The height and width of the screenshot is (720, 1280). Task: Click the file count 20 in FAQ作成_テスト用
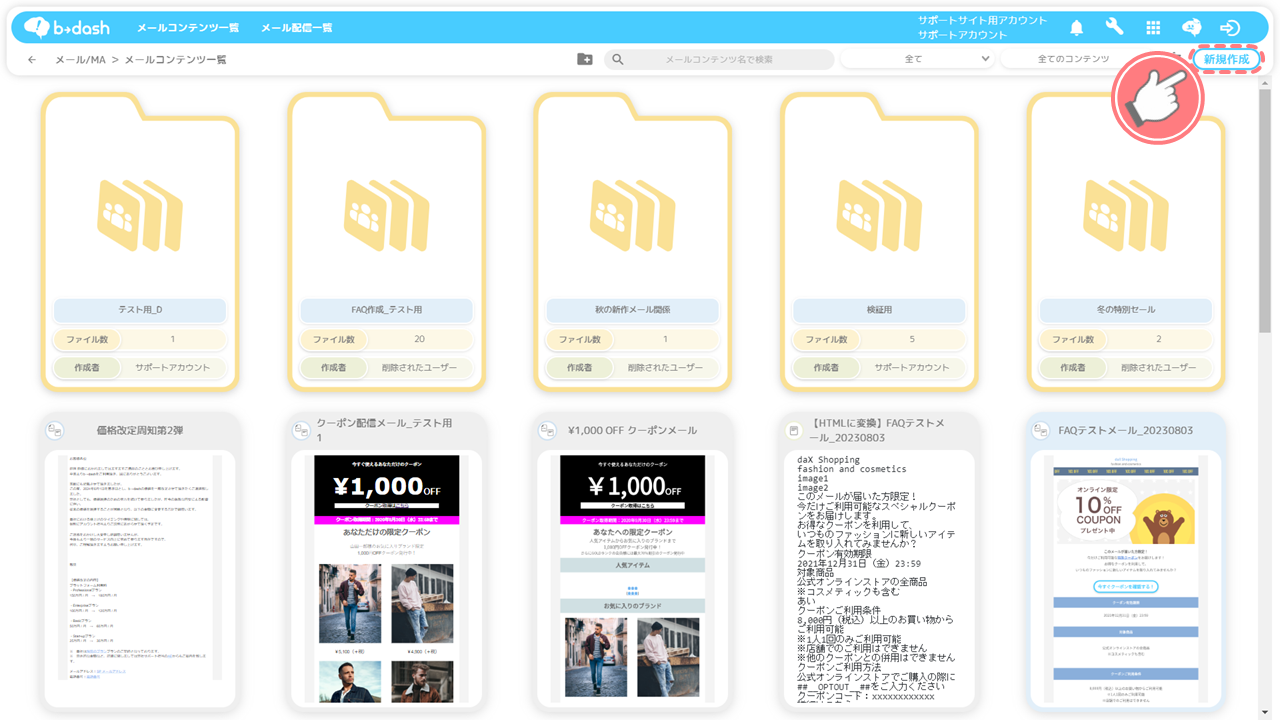(x=419, y=340)
